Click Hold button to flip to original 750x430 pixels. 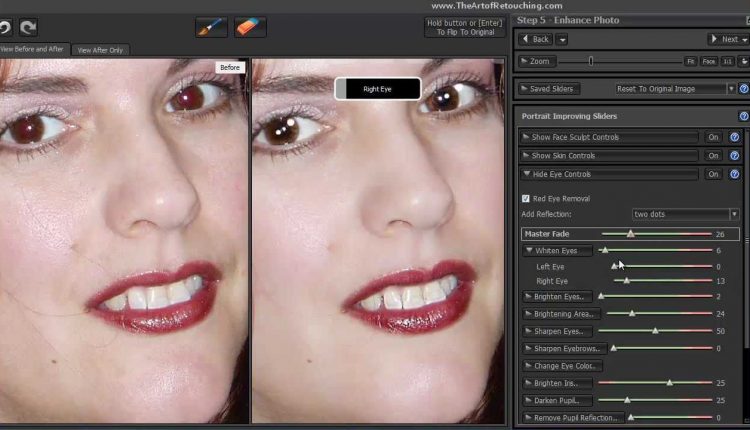point(465,27)
